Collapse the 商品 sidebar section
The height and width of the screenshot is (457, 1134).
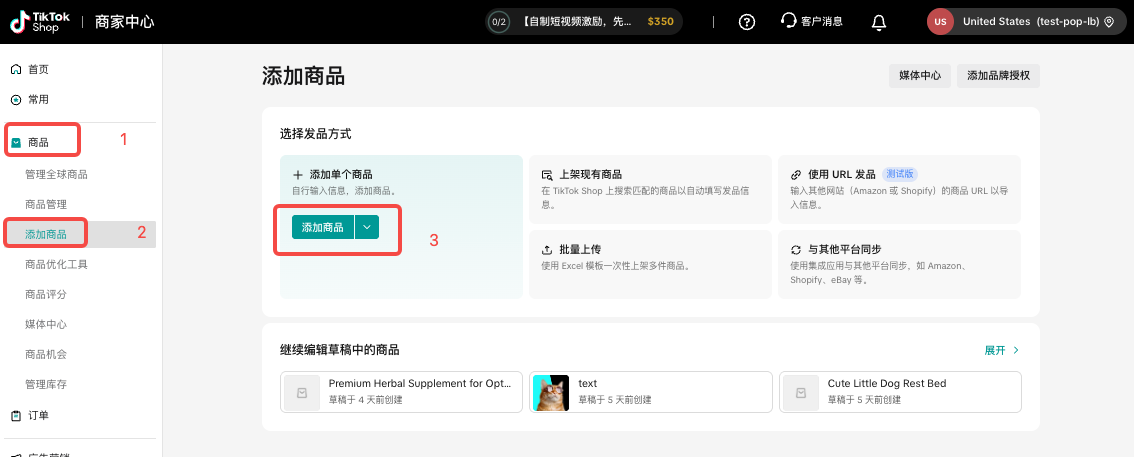tap(38, 143)
